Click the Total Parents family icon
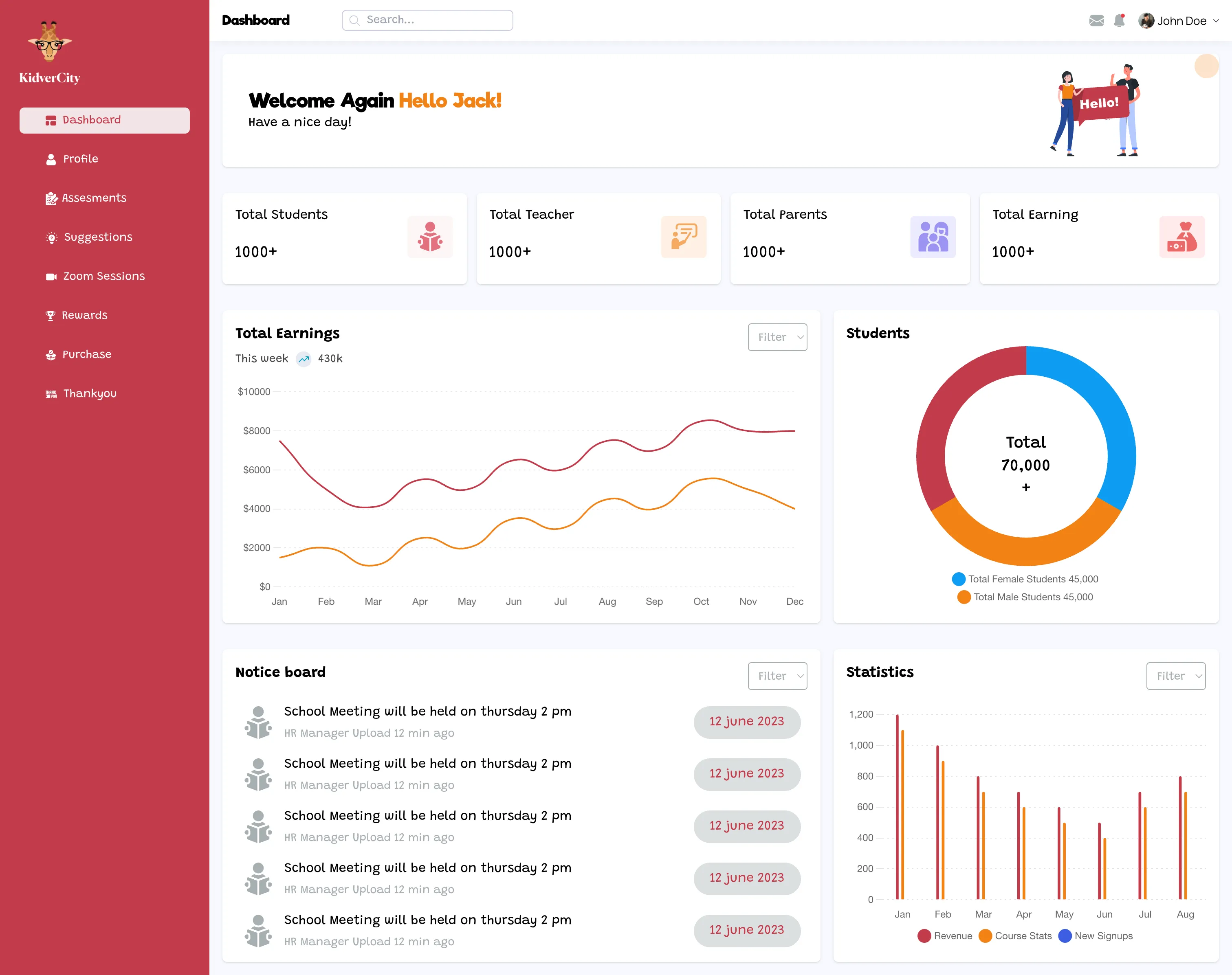This screenshot has width=1232, height=975. pyautogui.click(x=933, y=237)
